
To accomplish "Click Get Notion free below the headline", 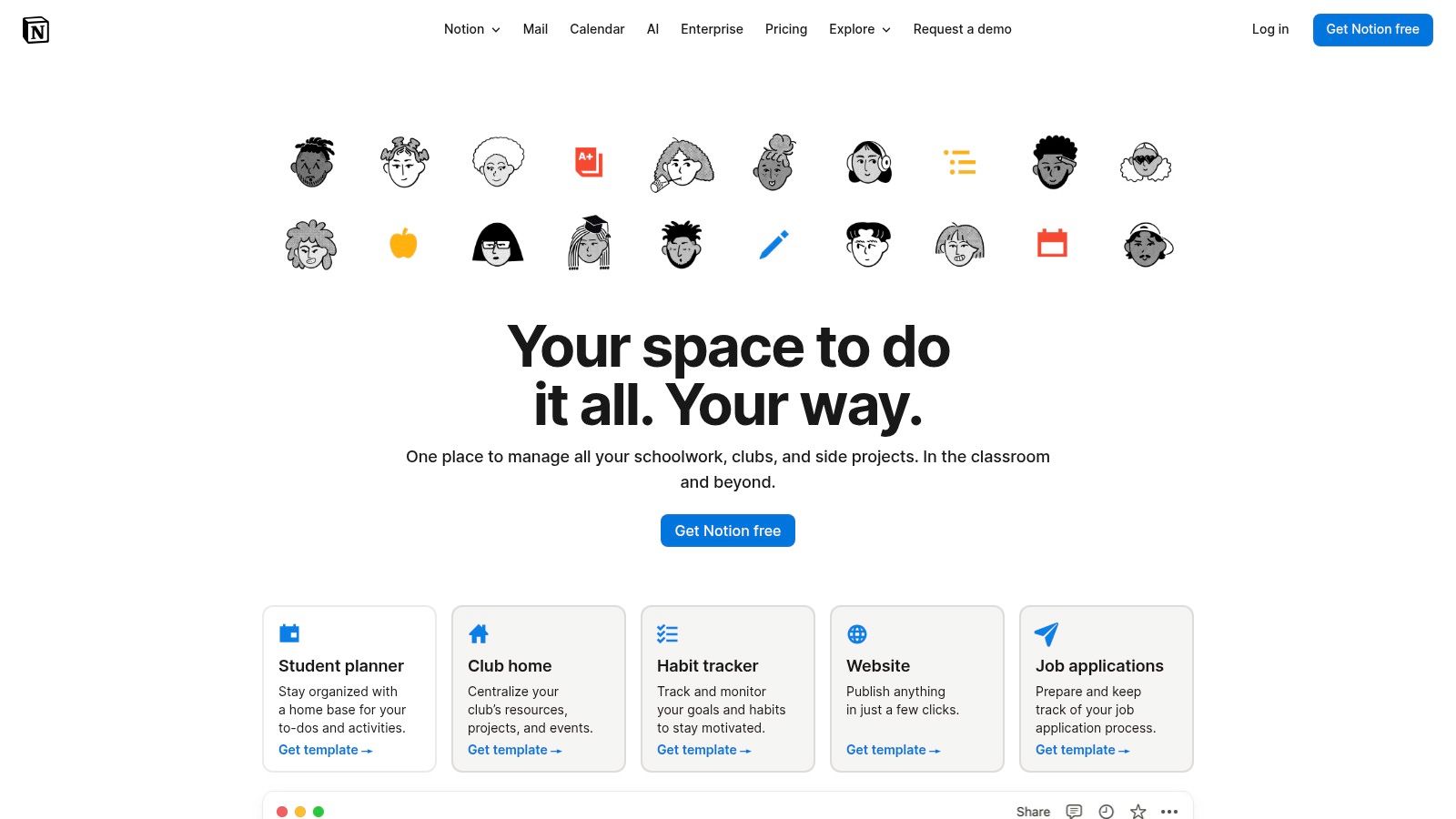I will coord(728,531).
